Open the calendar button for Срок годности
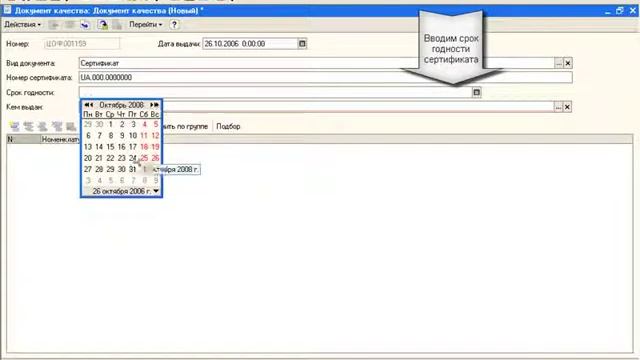The width and height of the screenshot is (640, 360). coord(476,93)
